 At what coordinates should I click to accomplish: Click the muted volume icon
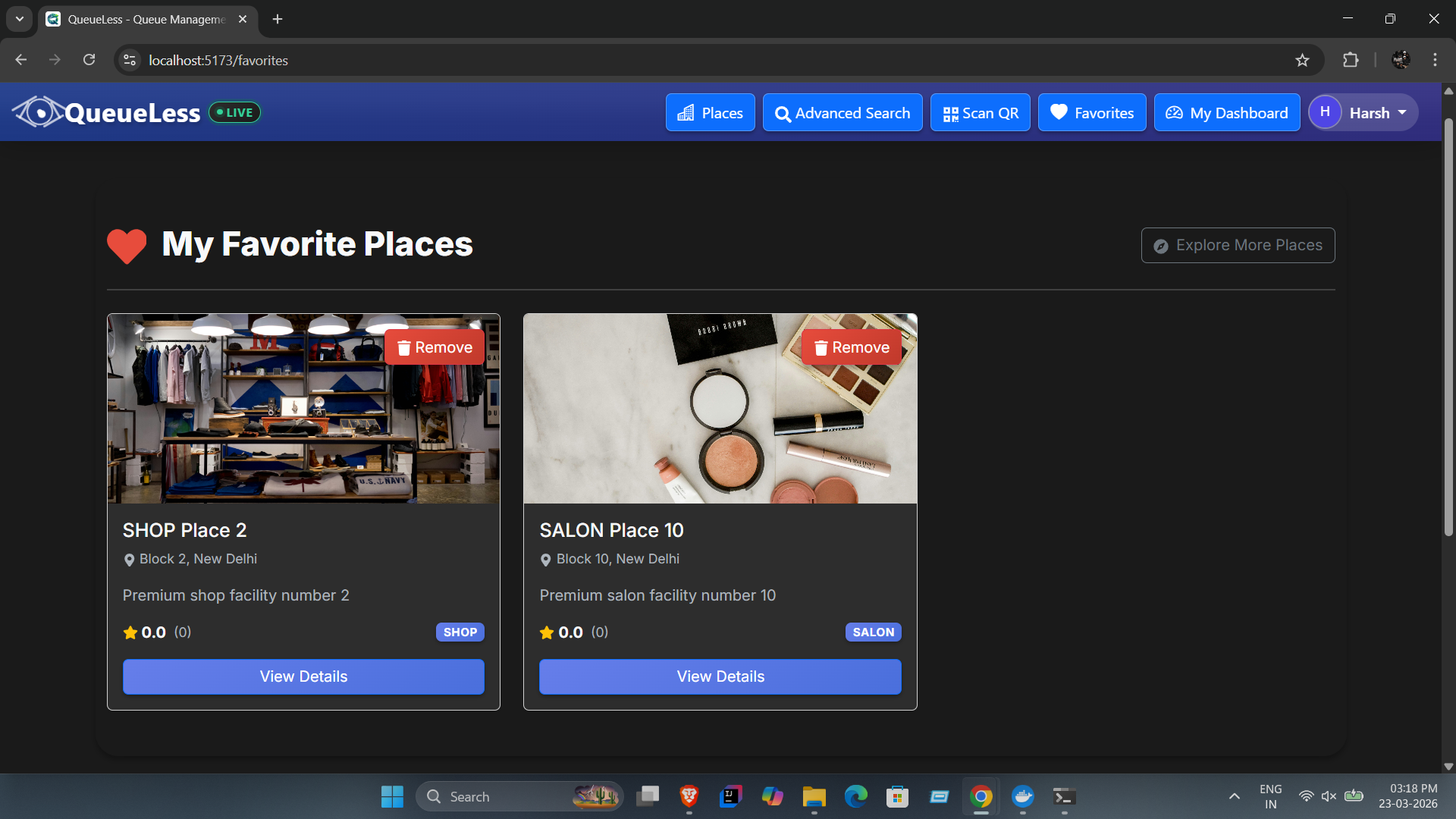(x=1329, y=796)
